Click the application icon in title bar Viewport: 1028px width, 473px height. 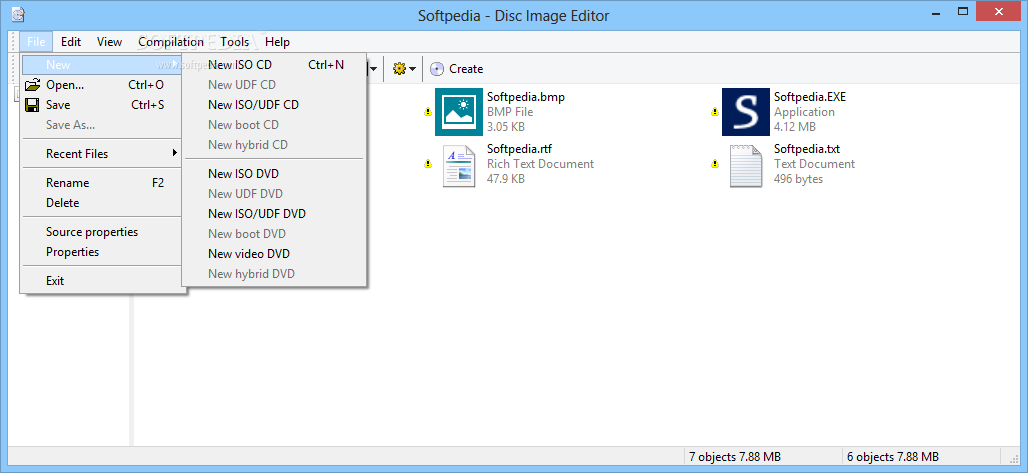pos(19,13)
